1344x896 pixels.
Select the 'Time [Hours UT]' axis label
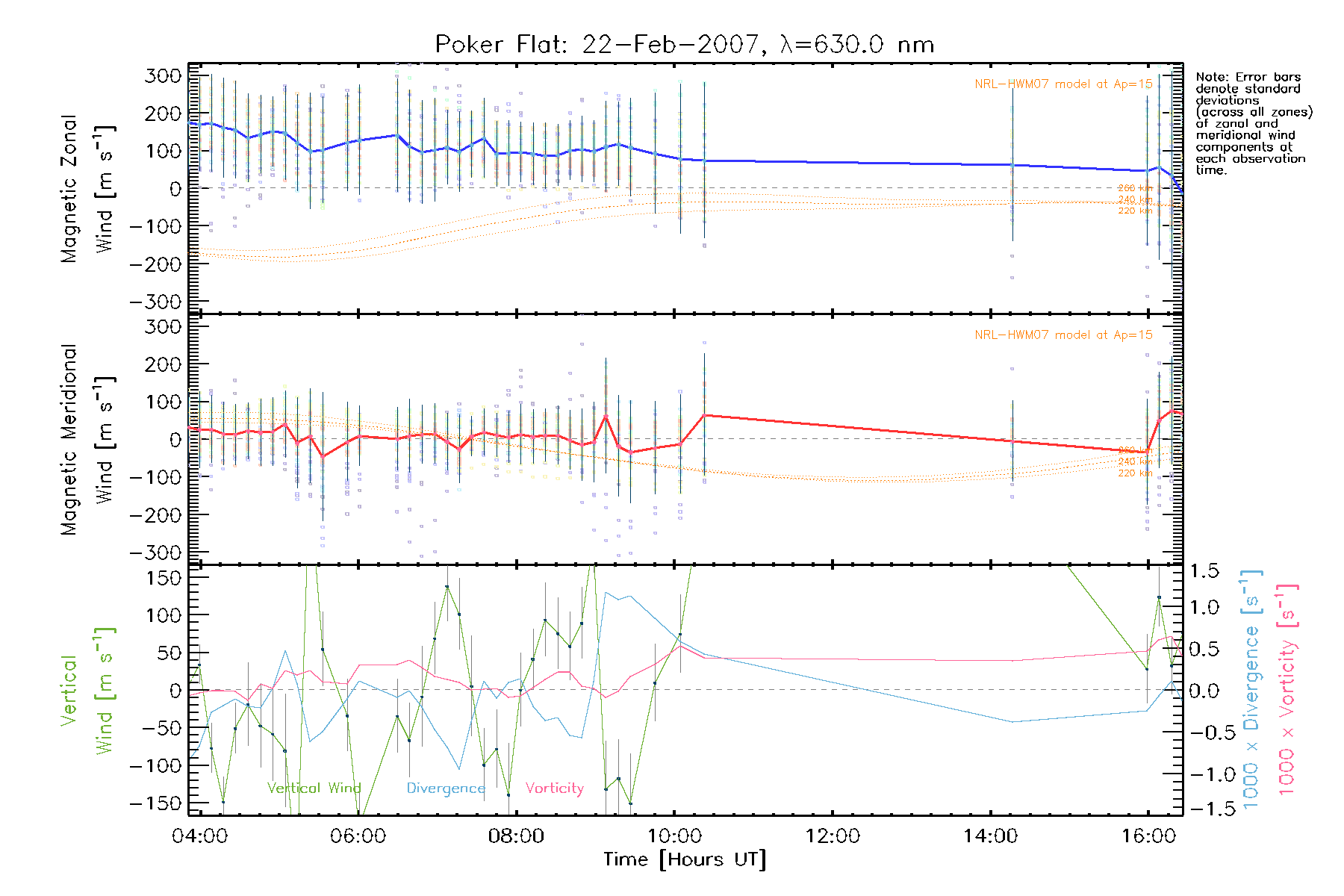point(685,860)
